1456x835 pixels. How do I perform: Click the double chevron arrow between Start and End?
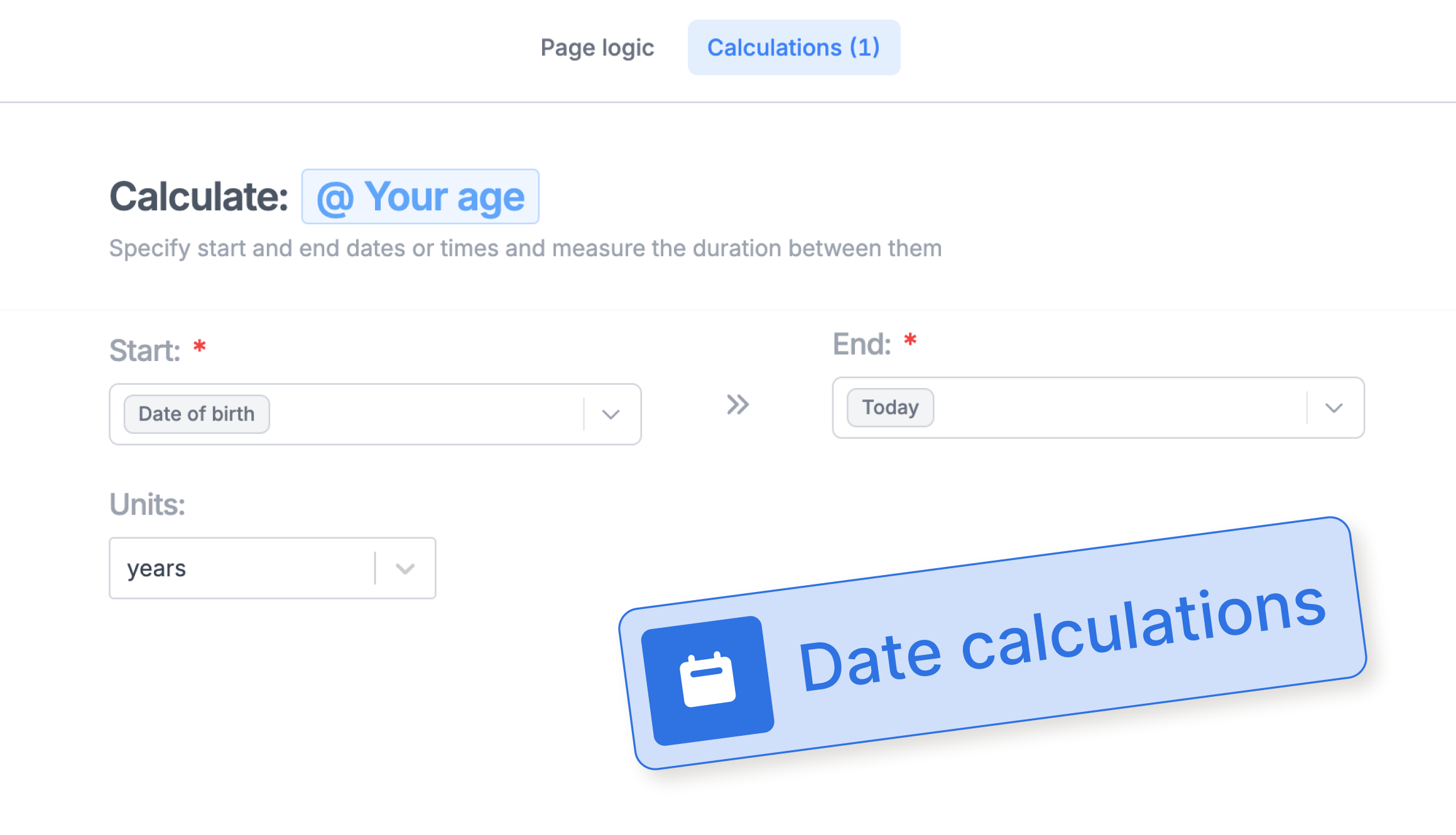pyautogui.click(x=737, y=405)
